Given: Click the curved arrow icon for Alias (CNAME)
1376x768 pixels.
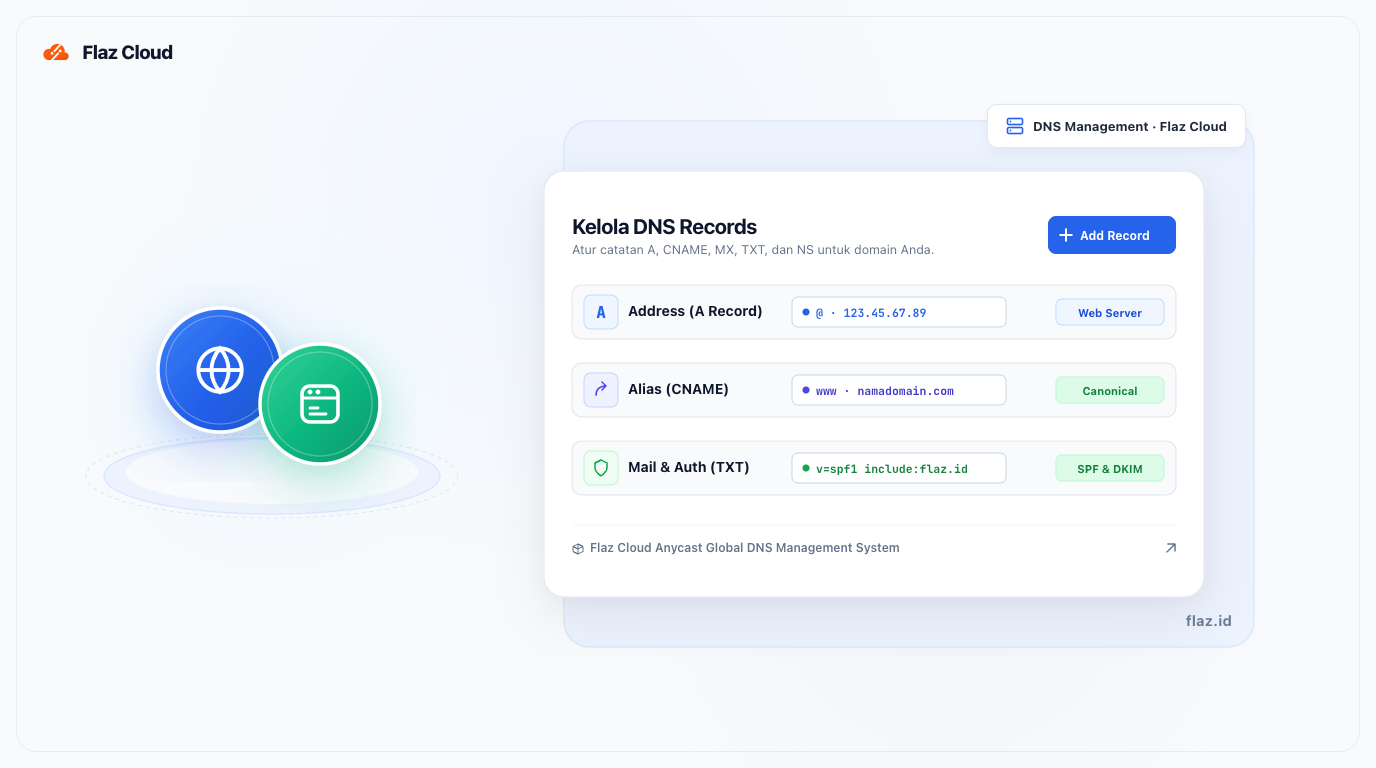Looking at the screenshot, I should pyautogui.click(x=601, y=390).
